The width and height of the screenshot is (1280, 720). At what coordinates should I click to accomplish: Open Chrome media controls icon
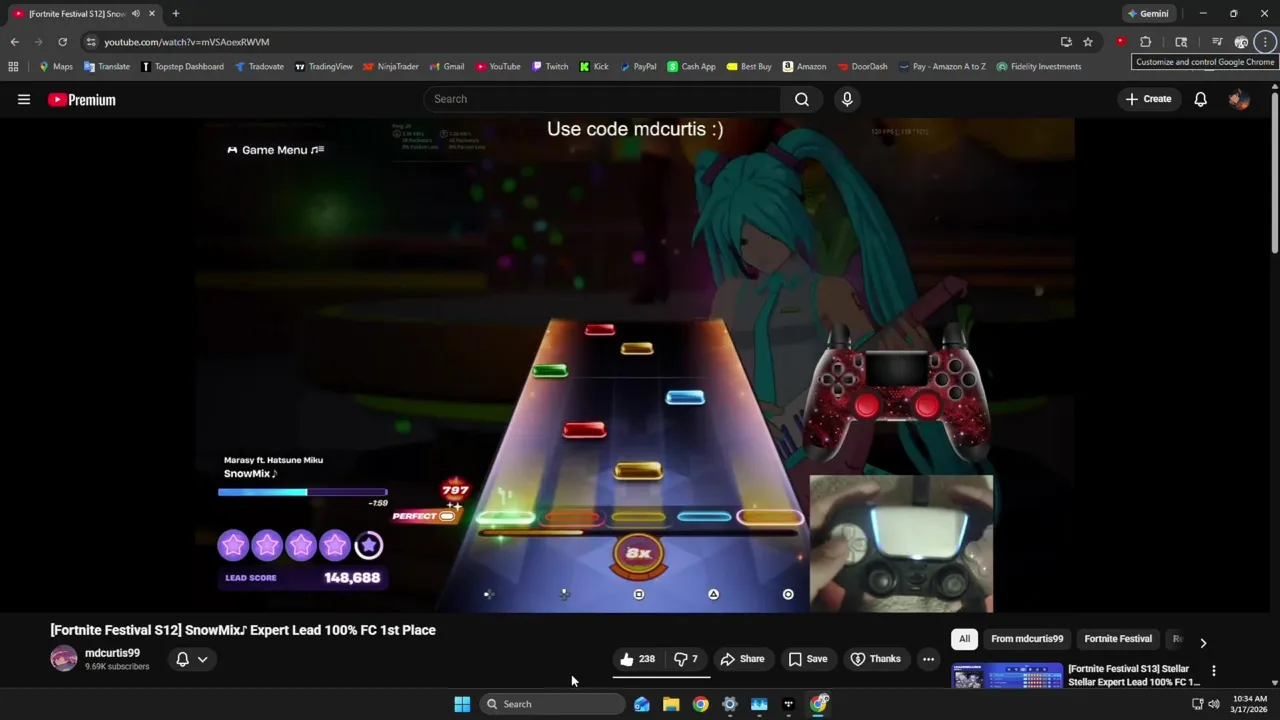coord(1217,42)
